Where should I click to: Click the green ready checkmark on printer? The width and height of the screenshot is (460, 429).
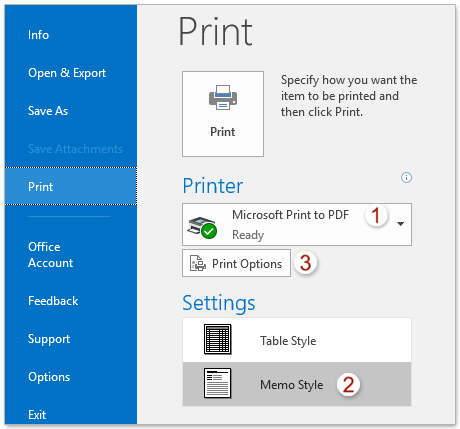(209, 231)
